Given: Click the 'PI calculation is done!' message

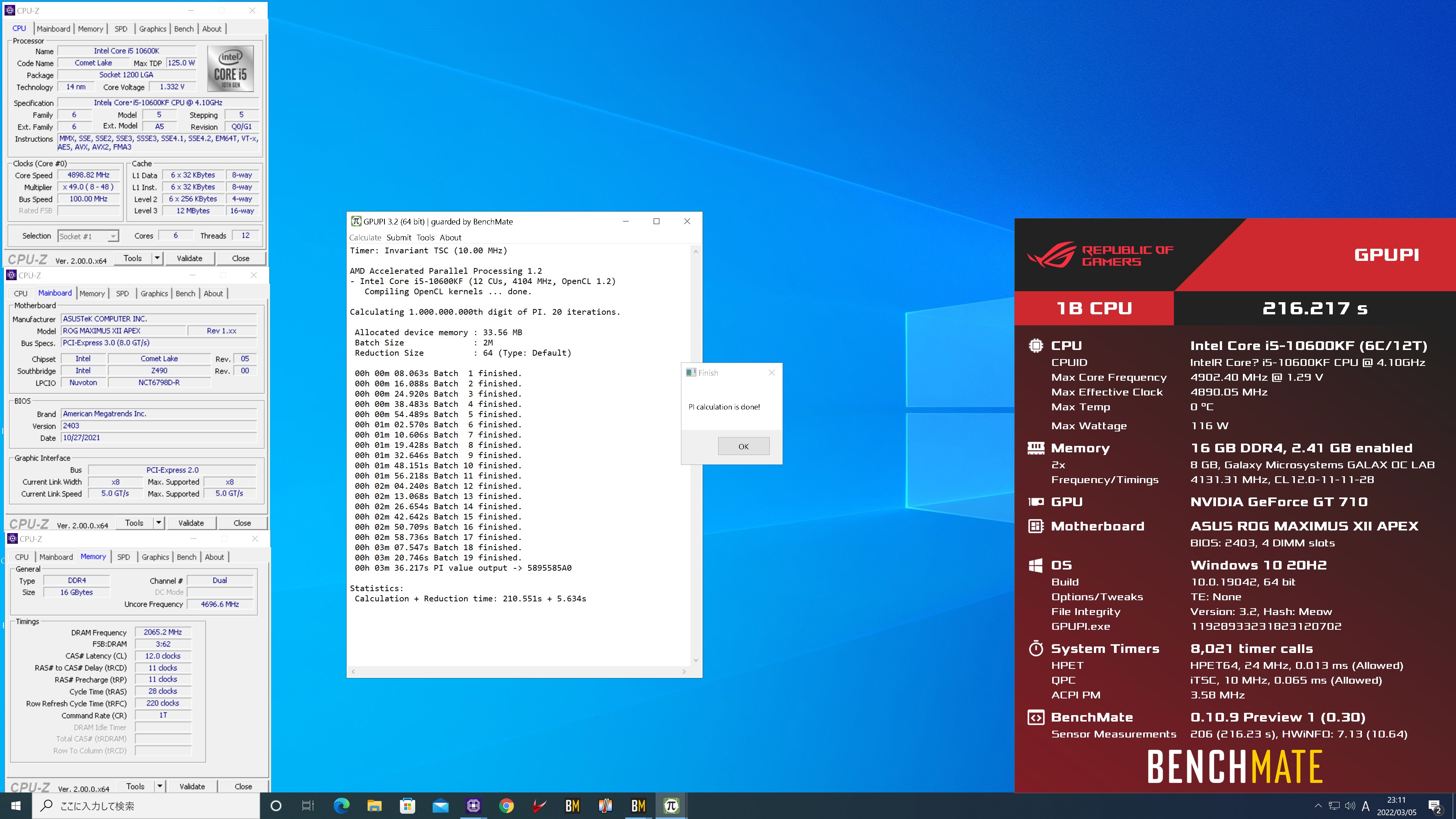Looking at the screenshot, I should 724,406.
